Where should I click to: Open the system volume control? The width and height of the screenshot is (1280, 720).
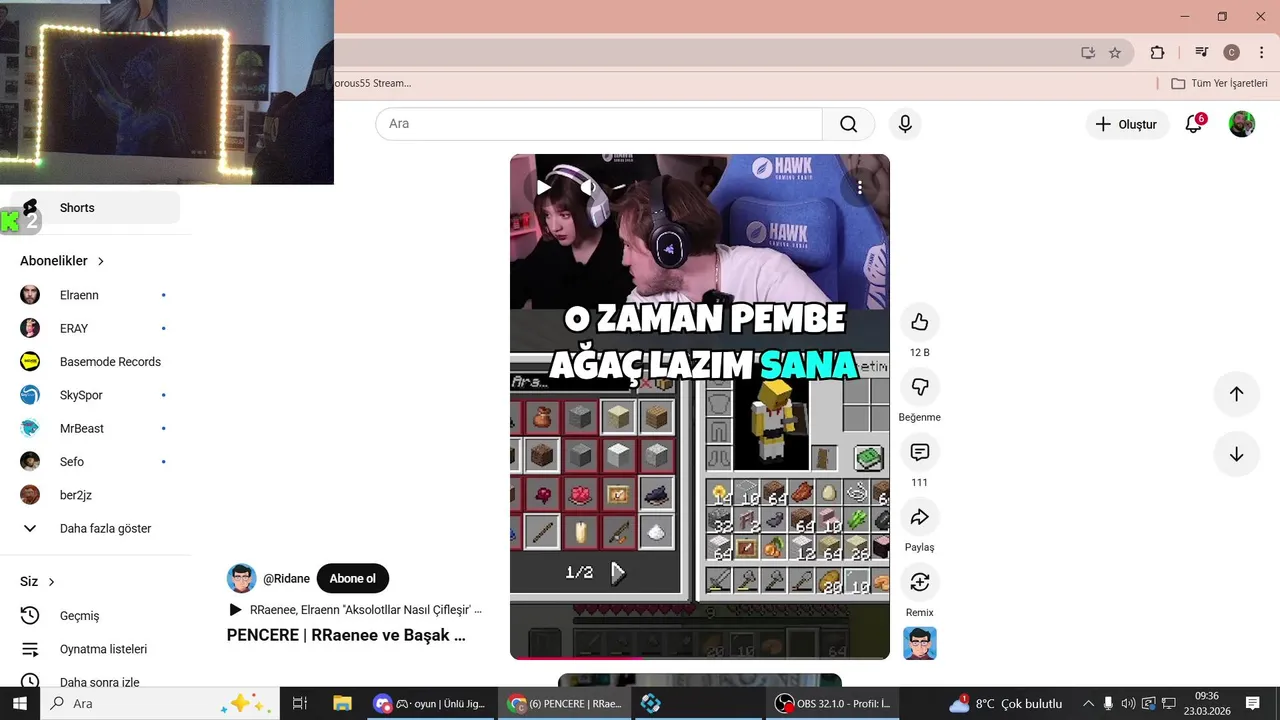[x=1128, y=704]
